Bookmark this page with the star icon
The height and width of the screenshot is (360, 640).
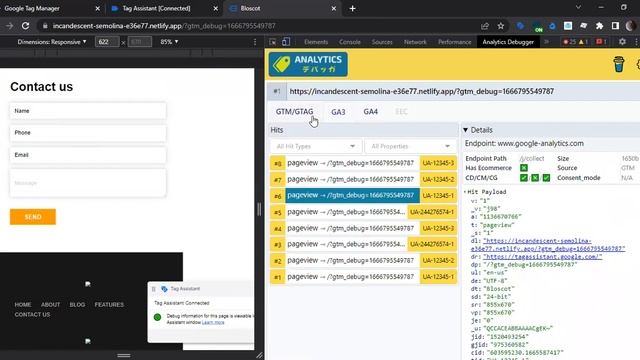501,26
